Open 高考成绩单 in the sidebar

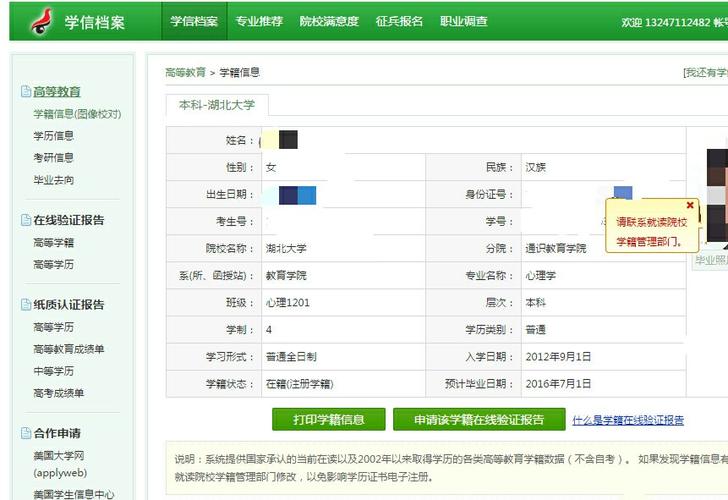tap(58, 393)
